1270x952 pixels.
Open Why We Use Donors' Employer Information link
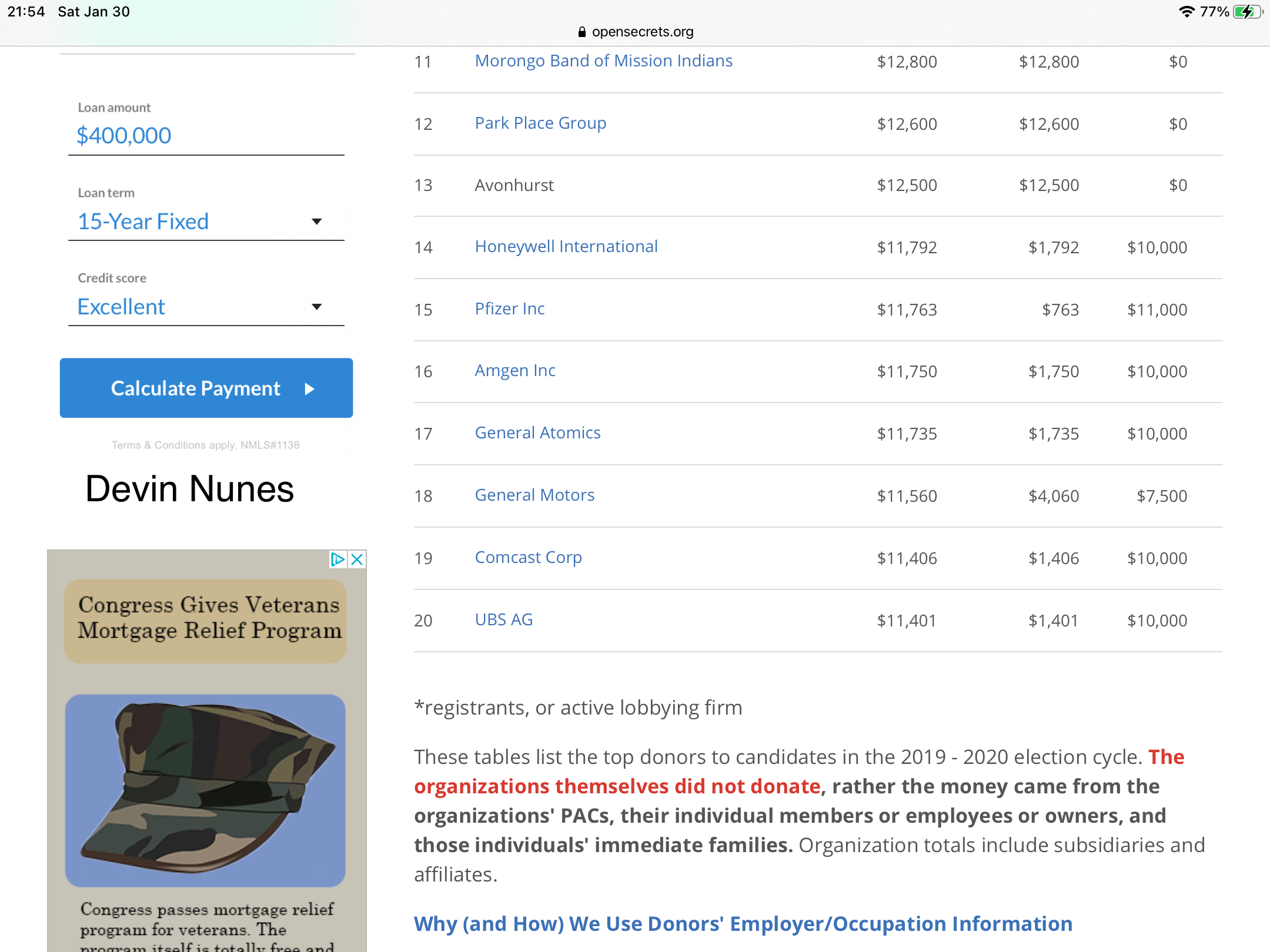pyautogui.click(x=743, y=924)
